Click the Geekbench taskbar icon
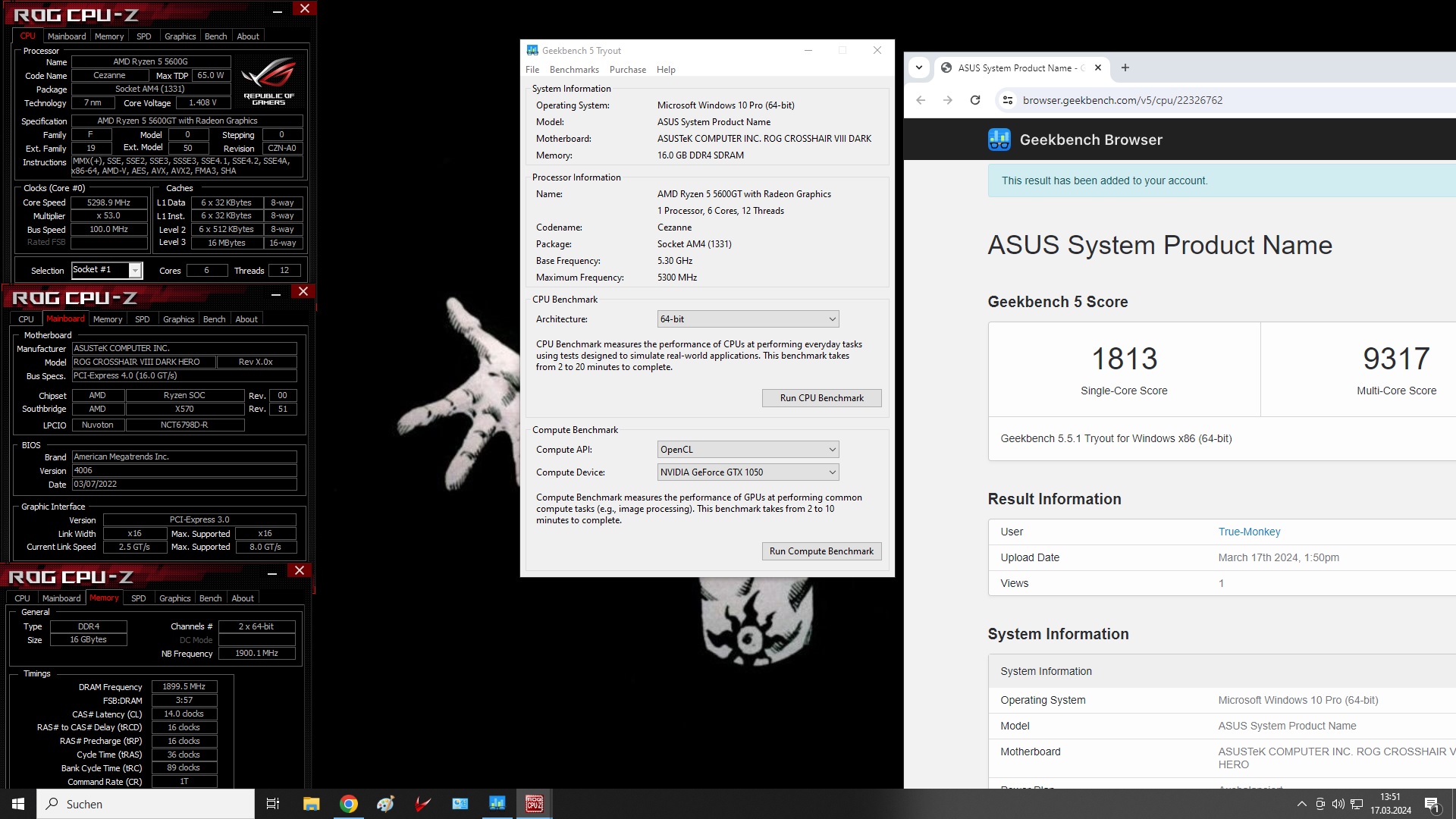The image size is (1456, 819). point(497,804)
